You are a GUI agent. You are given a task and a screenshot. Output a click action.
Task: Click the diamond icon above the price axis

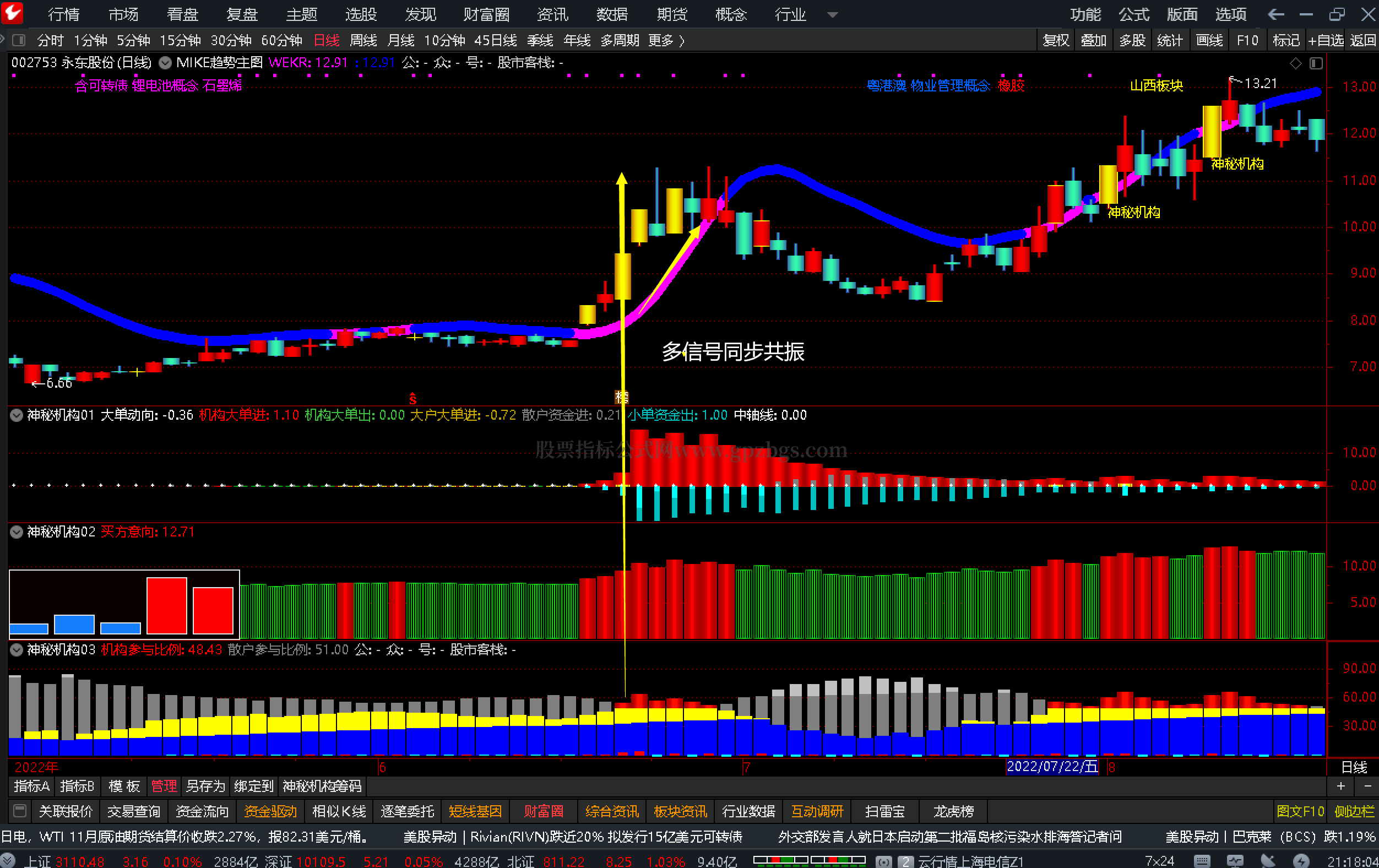click(x=1295, y=63)
